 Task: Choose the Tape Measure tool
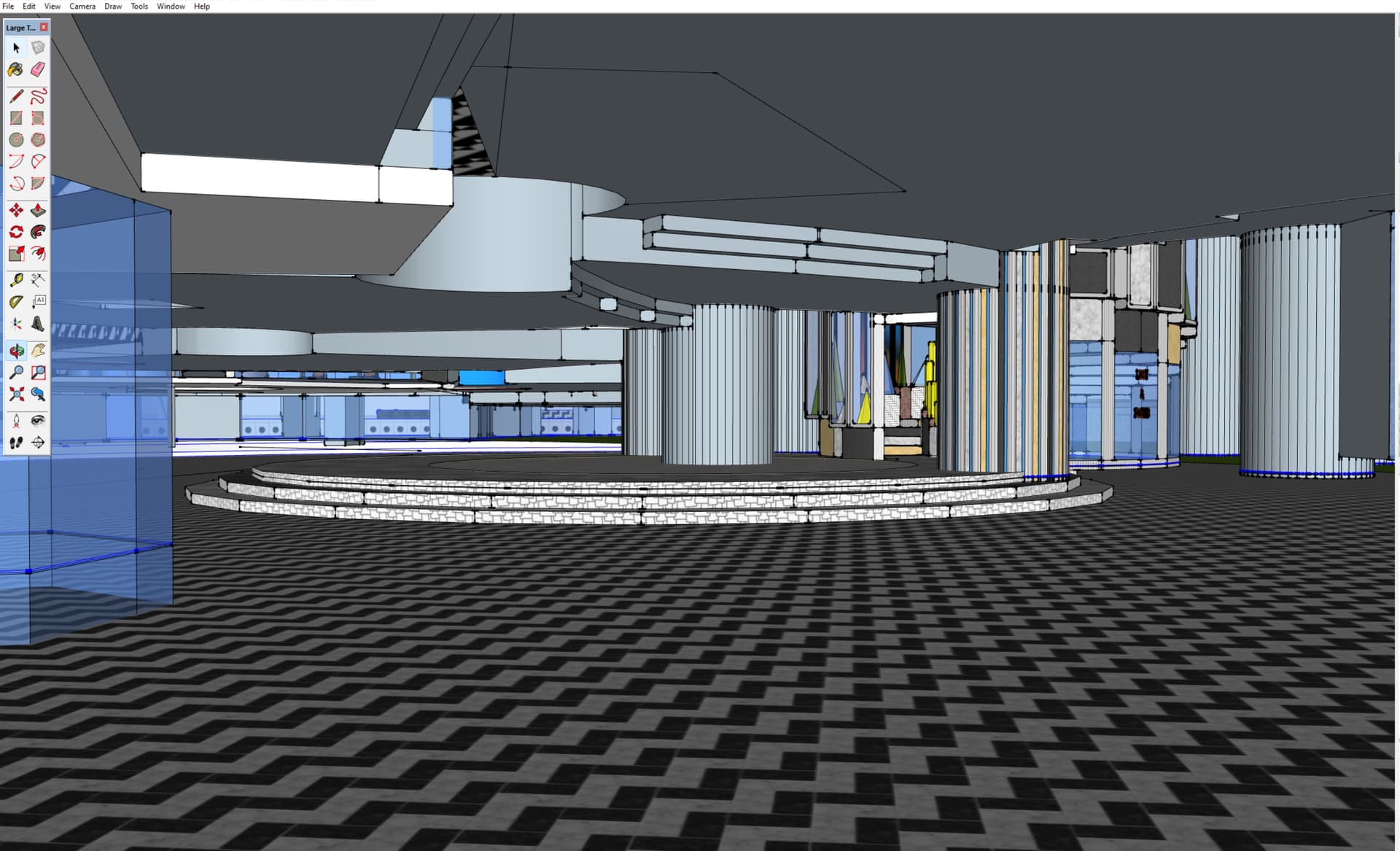coord(16,280)
